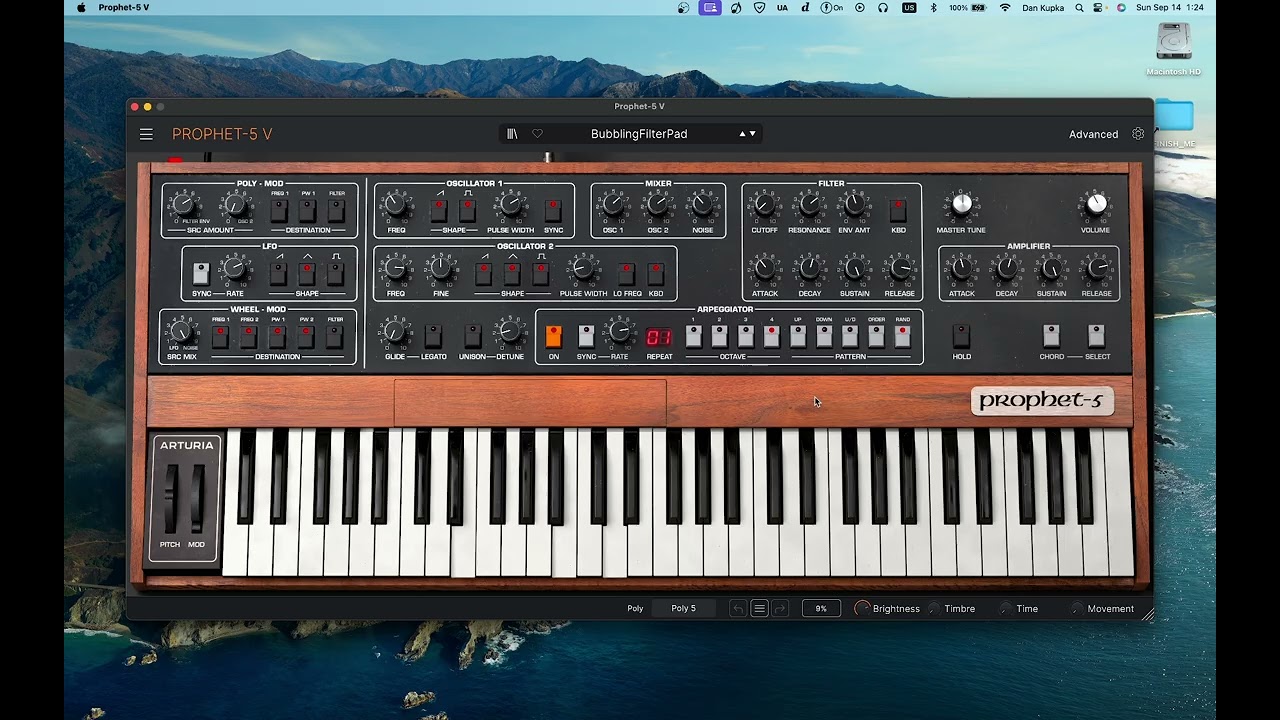Image resolution: width=1280 pixels, height=720 pixels.
Task: Toggle Wheel-Mod PW 2 destination
Action: pos(306,337)
